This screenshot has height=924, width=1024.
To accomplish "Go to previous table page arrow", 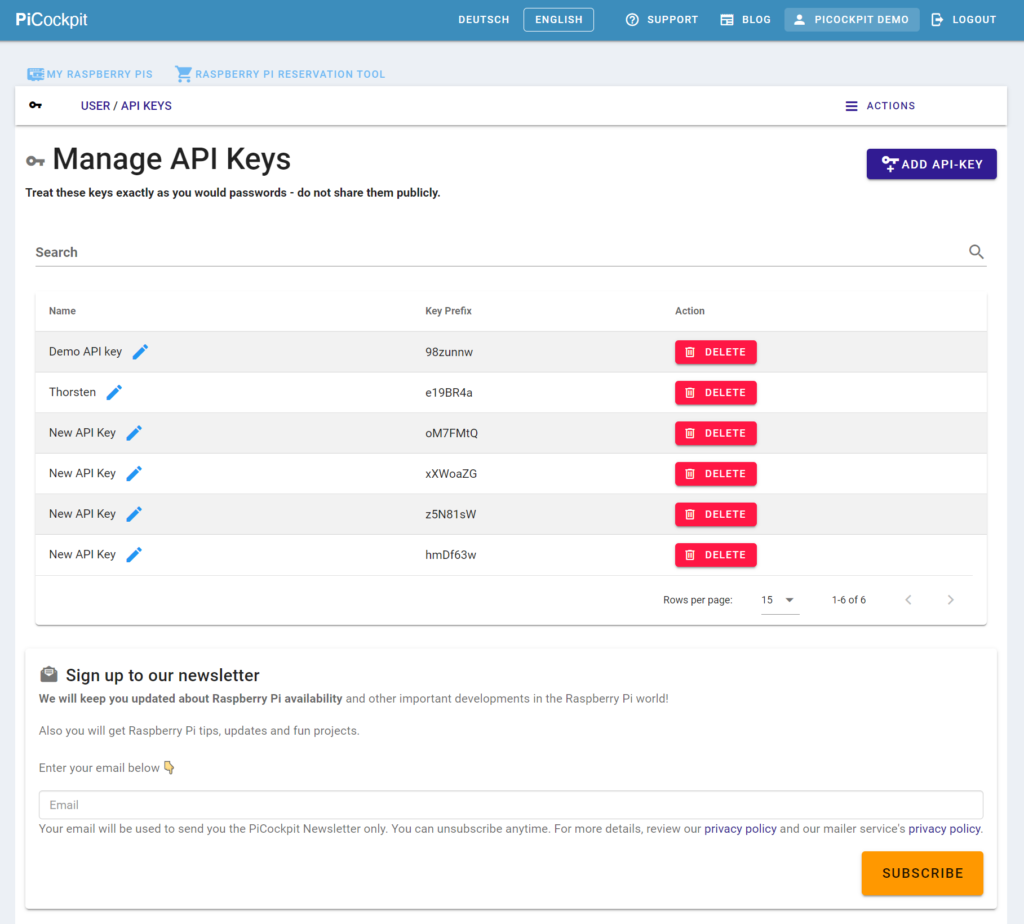I will pyautogui.click(x=908, y=599).
